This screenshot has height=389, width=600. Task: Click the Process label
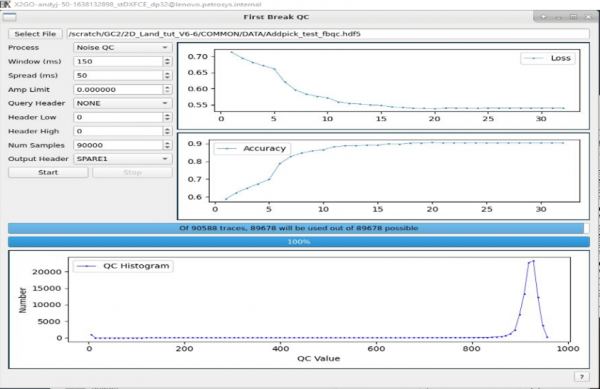pos(23,47)
